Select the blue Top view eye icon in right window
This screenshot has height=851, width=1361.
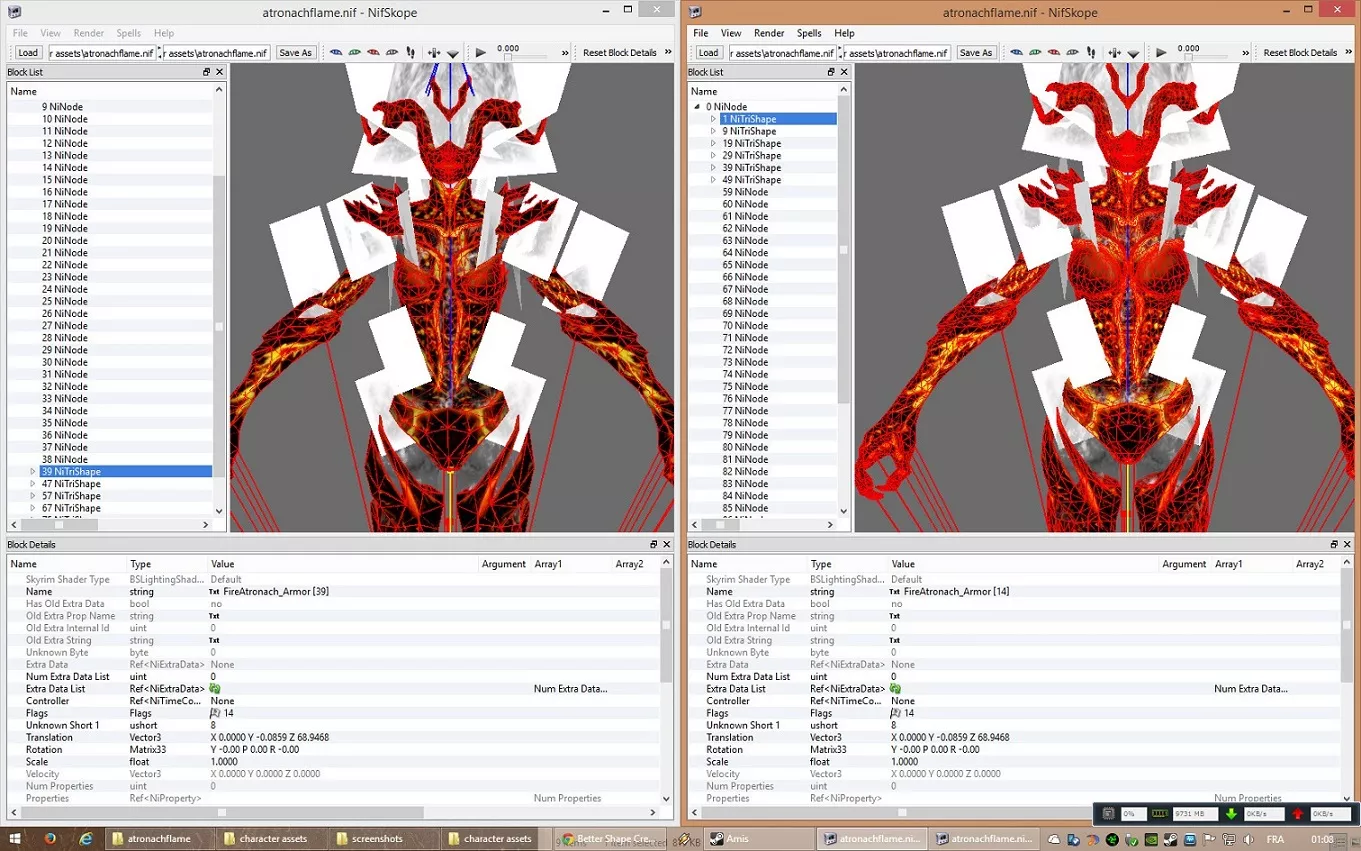(1016, 52)
